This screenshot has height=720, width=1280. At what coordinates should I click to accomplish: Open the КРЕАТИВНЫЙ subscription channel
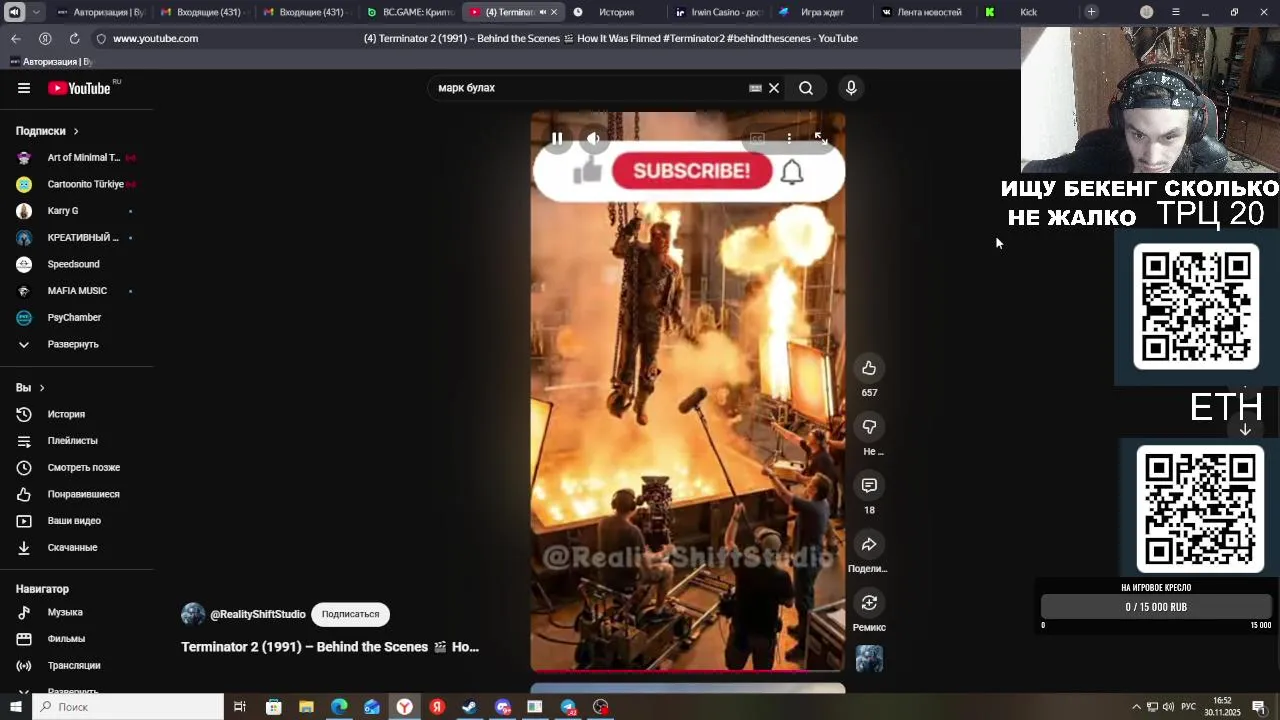tap(77, 237)
